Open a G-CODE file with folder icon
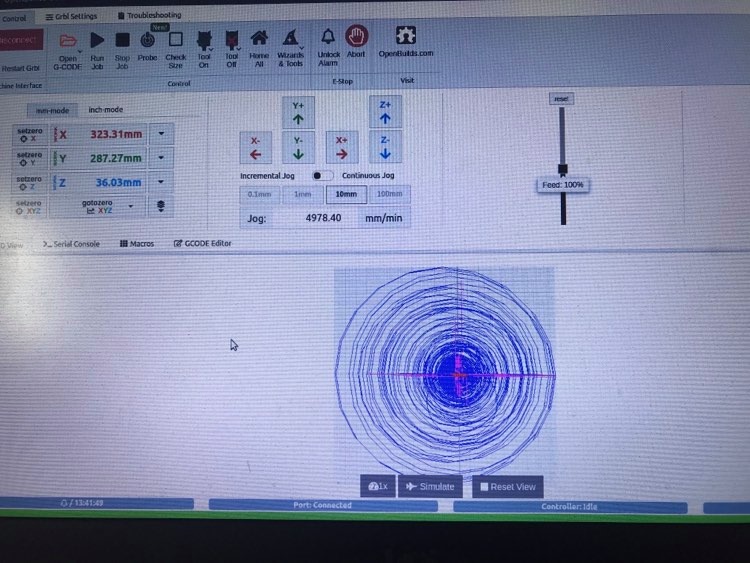750x563 pixels. (68, 43)
